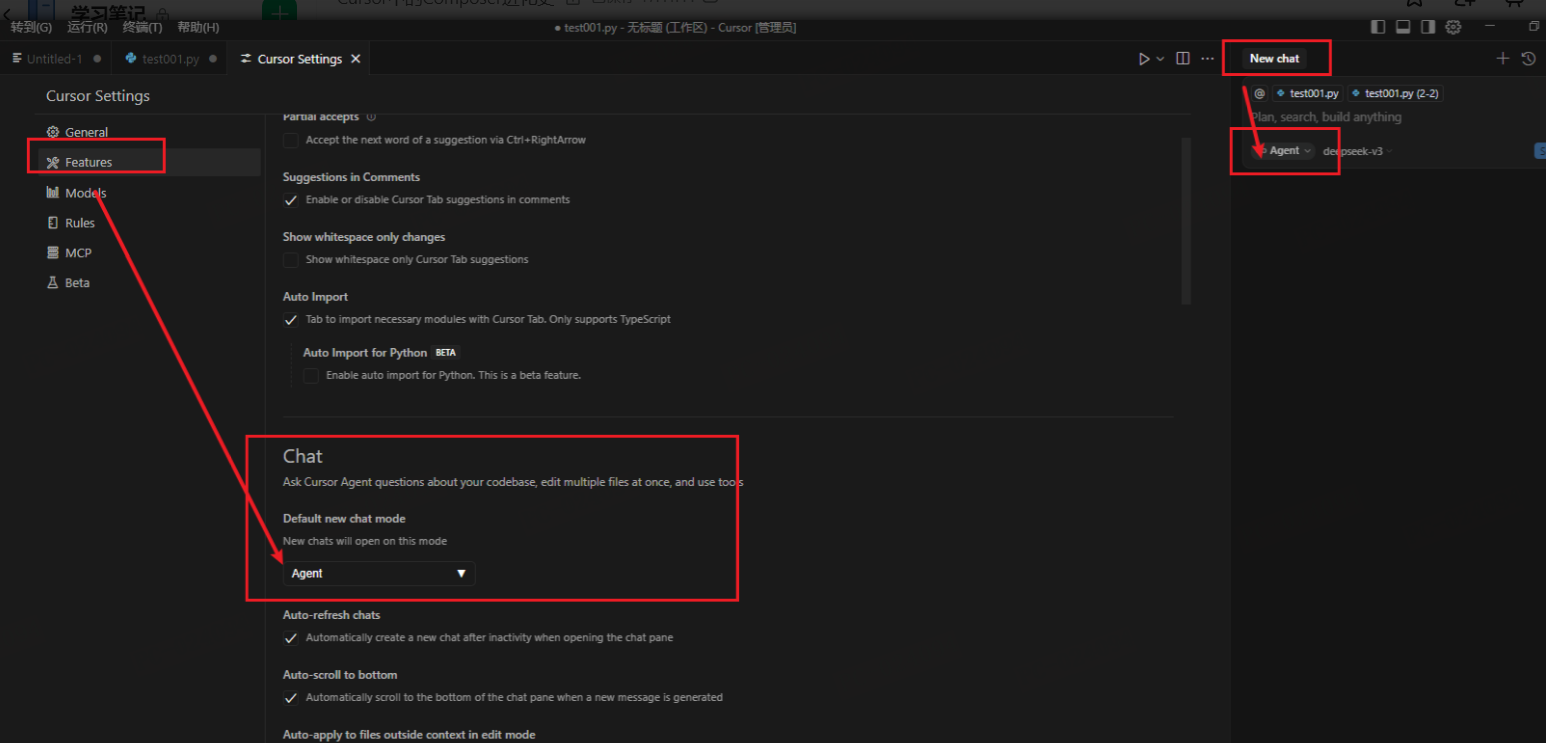
Task: Open Rules settings section
Action: [x=150, y=223]
